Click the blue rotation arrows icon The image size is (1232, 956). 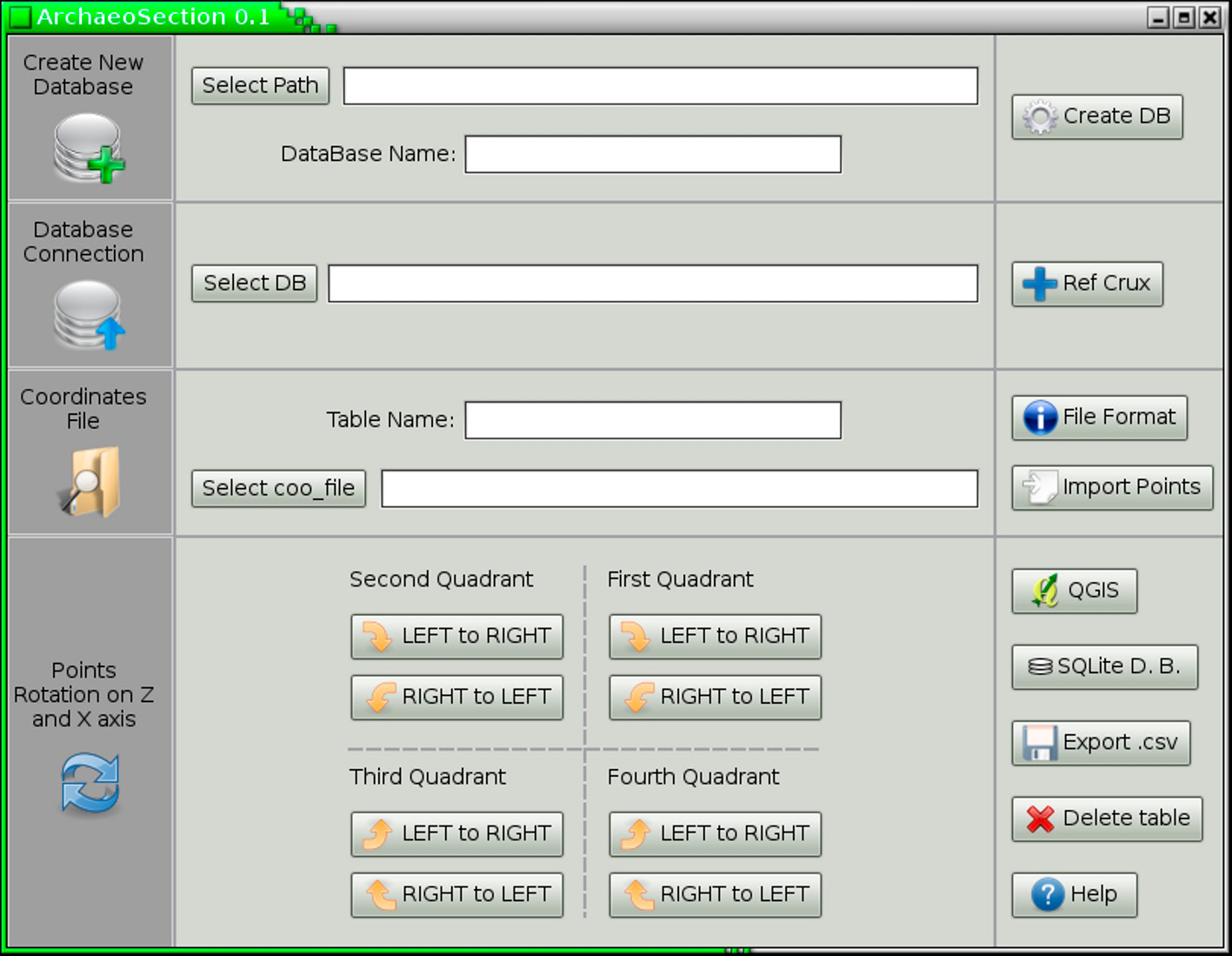click(90, 783)
